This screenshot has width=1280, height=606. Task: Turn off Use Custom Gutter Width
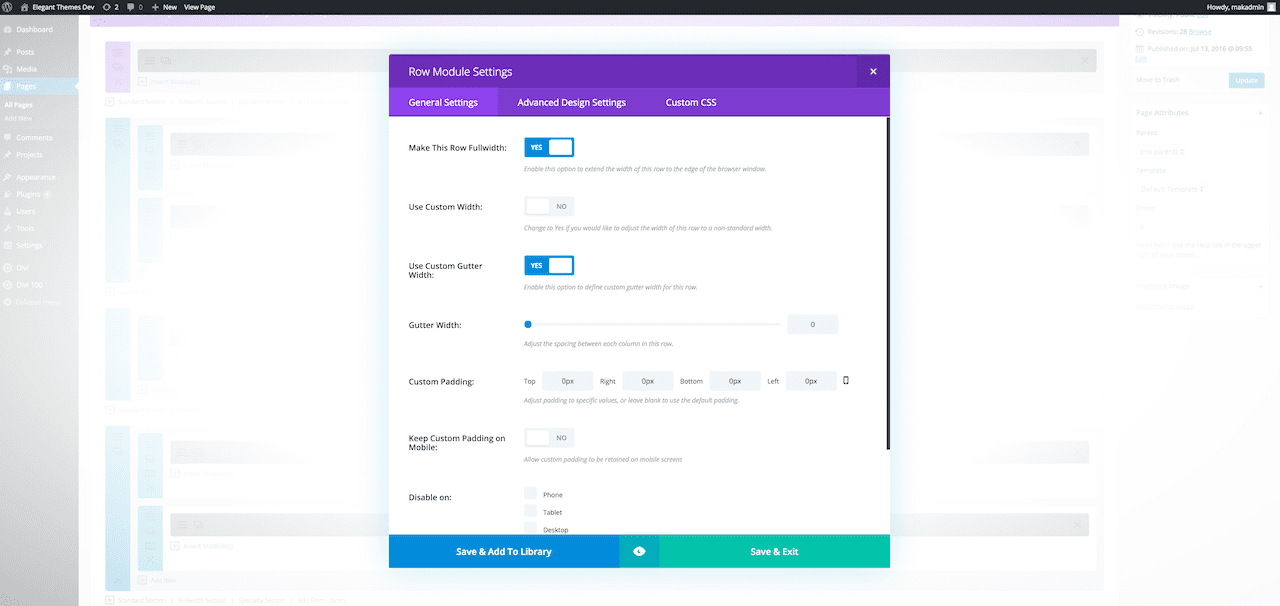point(549,265)
